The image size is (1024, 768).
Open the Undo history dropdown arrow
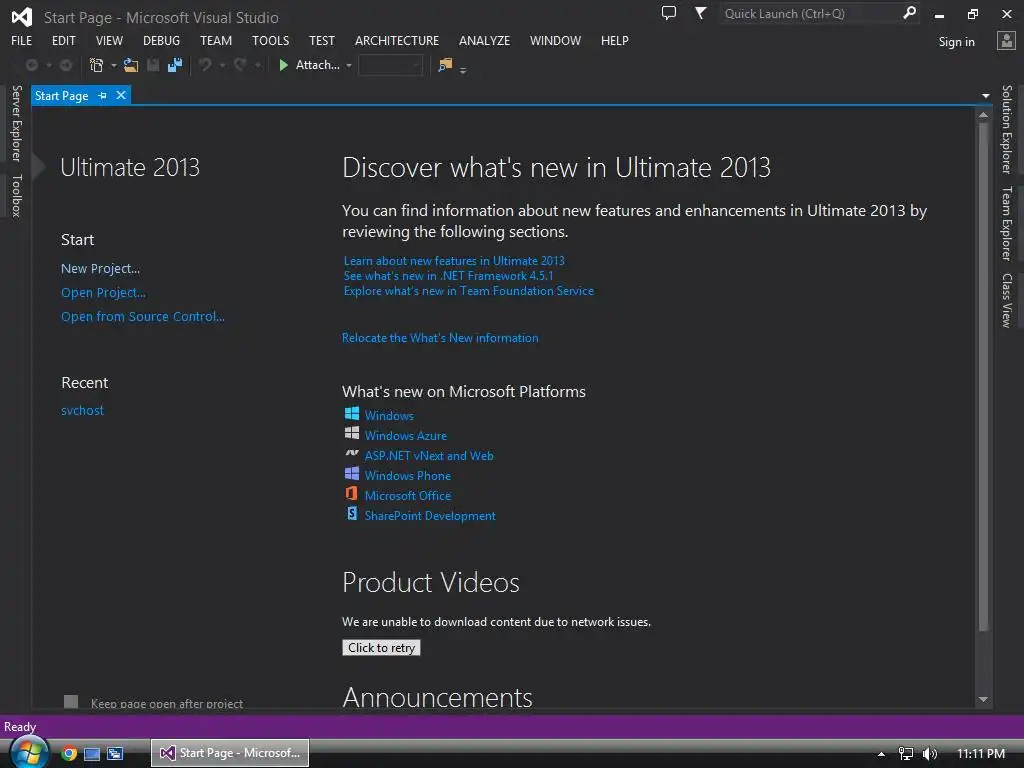222,65
